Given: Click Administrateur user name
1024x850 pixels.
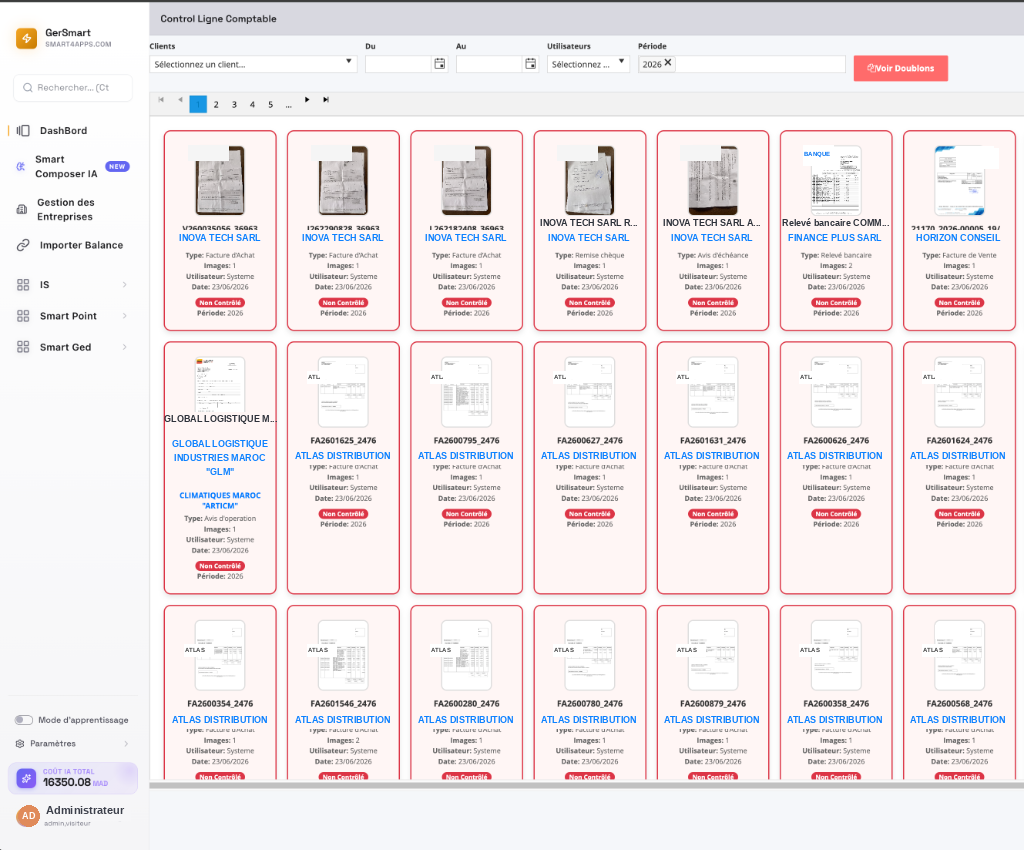Looking at the screenshot, I should (x=85, y=810).
